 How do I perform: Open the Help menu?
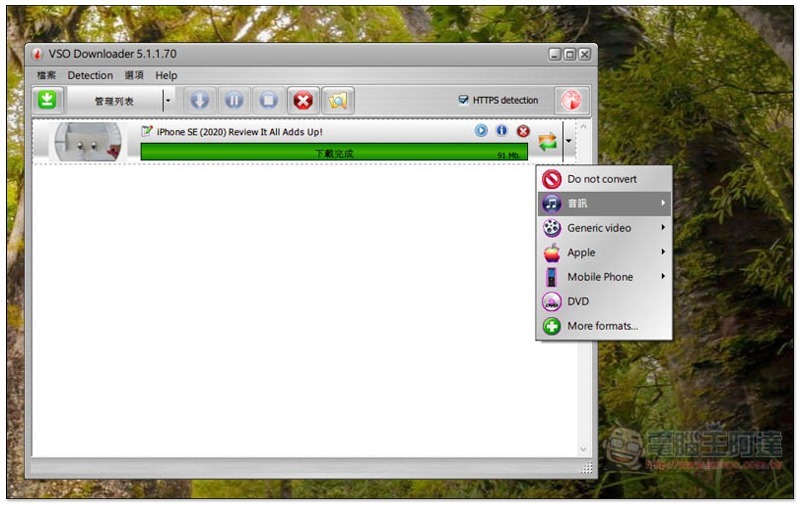[166, 75]
